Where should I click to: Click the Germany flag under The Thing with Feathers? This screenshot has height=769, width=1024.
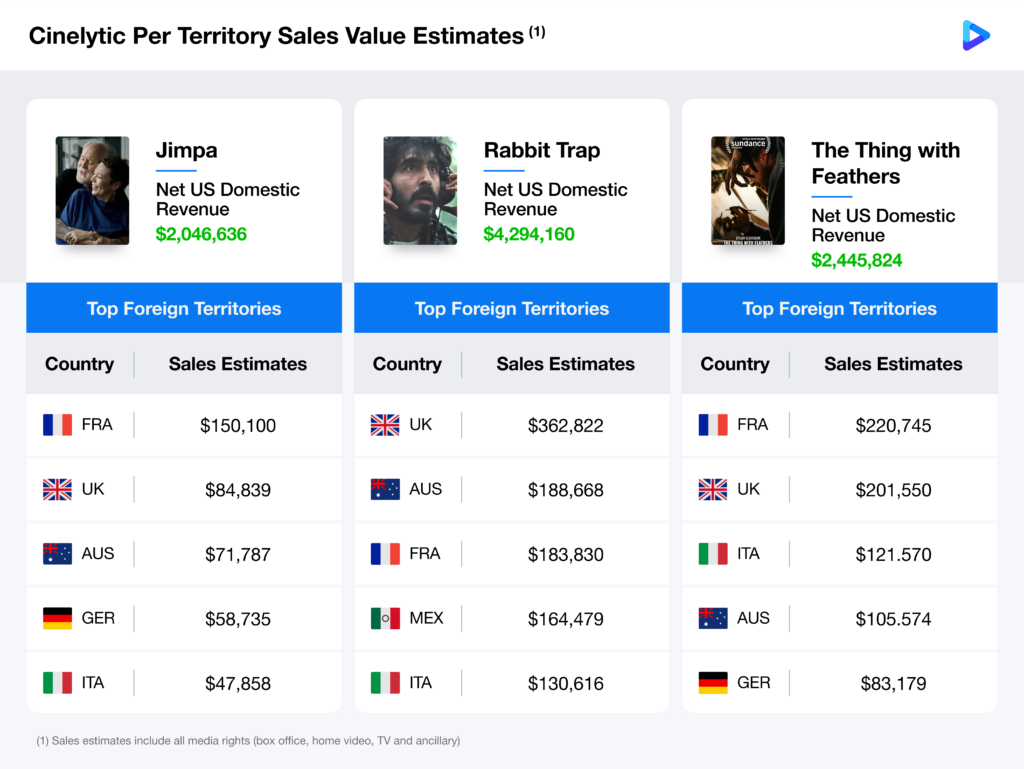pos(713,683)
